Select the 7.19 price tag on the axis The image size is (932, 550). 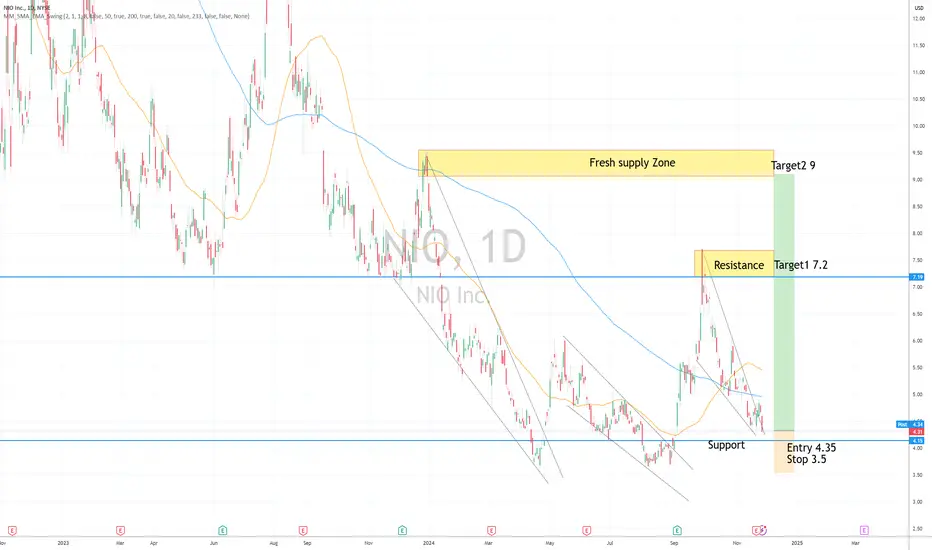[x=918, y=277]
